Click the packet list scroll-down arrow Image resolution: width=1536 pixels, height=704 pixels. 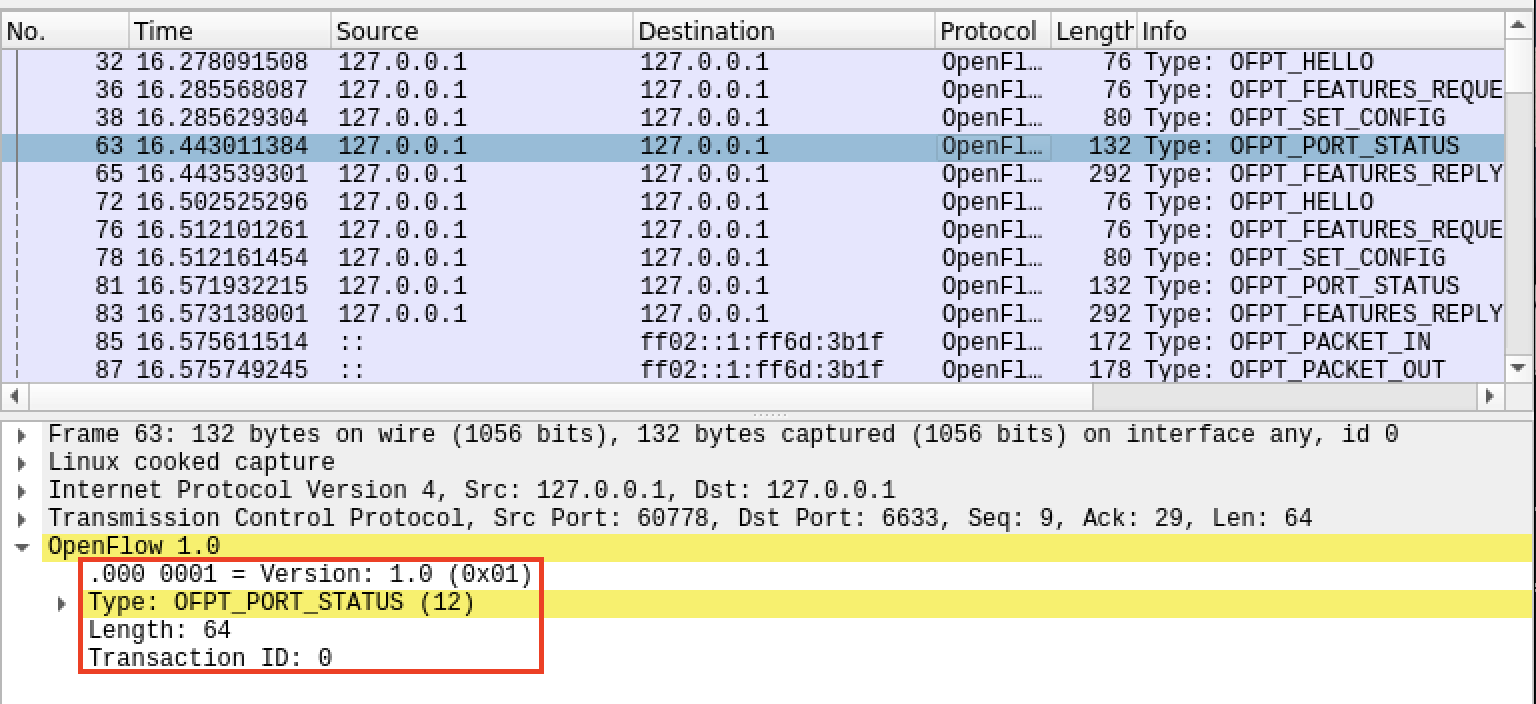[x=1519, y=368]
